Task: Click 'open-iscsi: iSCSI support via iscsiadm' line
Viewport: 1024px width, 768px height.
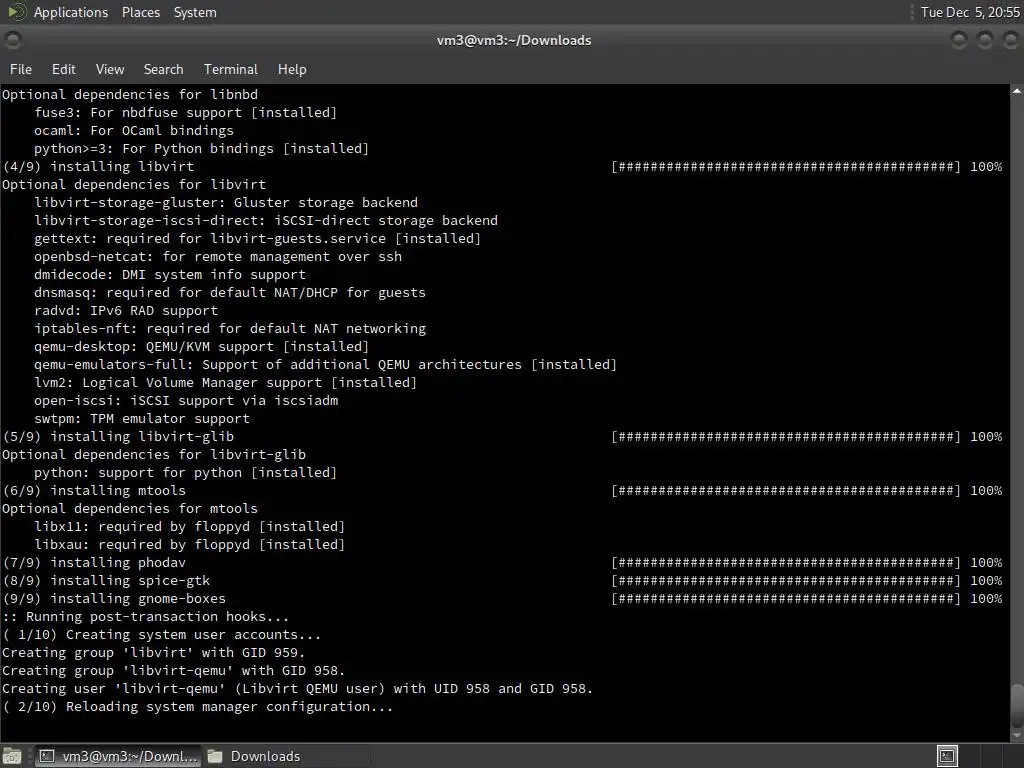Action: click(186, 400)
